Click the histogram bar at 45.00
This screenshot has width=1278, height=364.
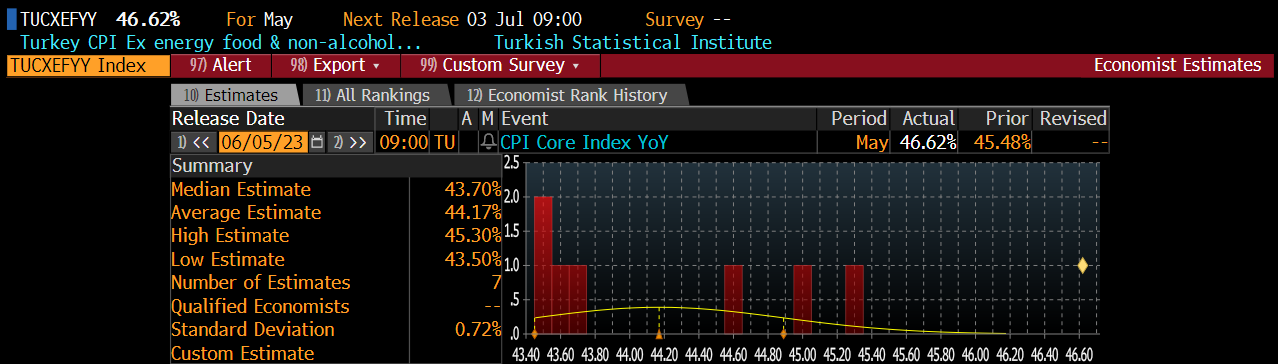(x=802, y=299)
